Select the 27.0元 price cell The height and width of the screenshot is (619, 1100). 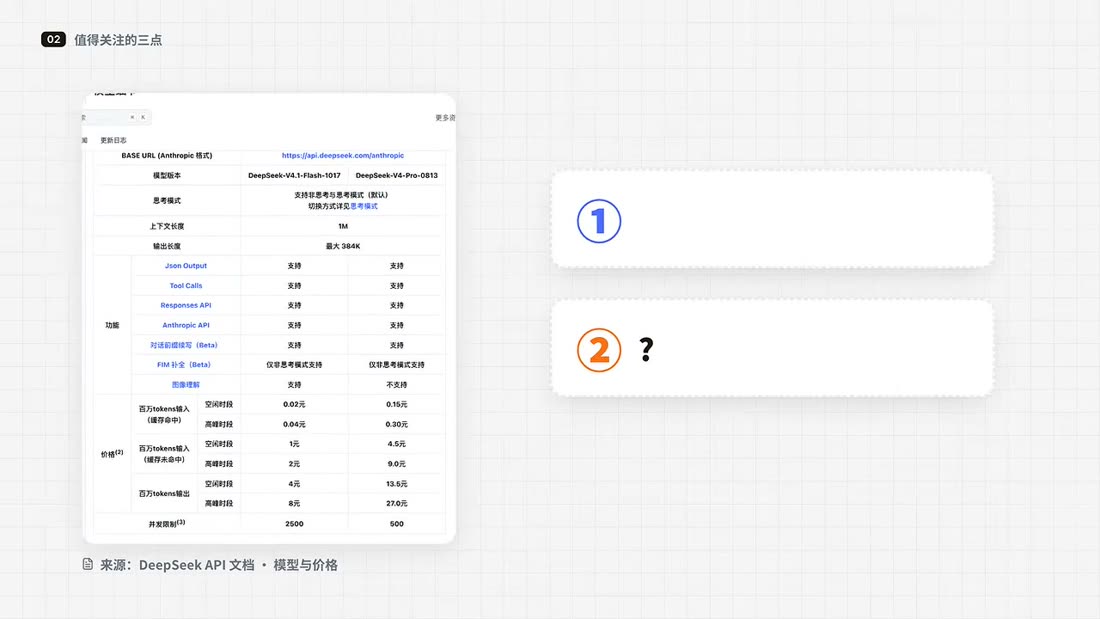click(x=396, y=503)
